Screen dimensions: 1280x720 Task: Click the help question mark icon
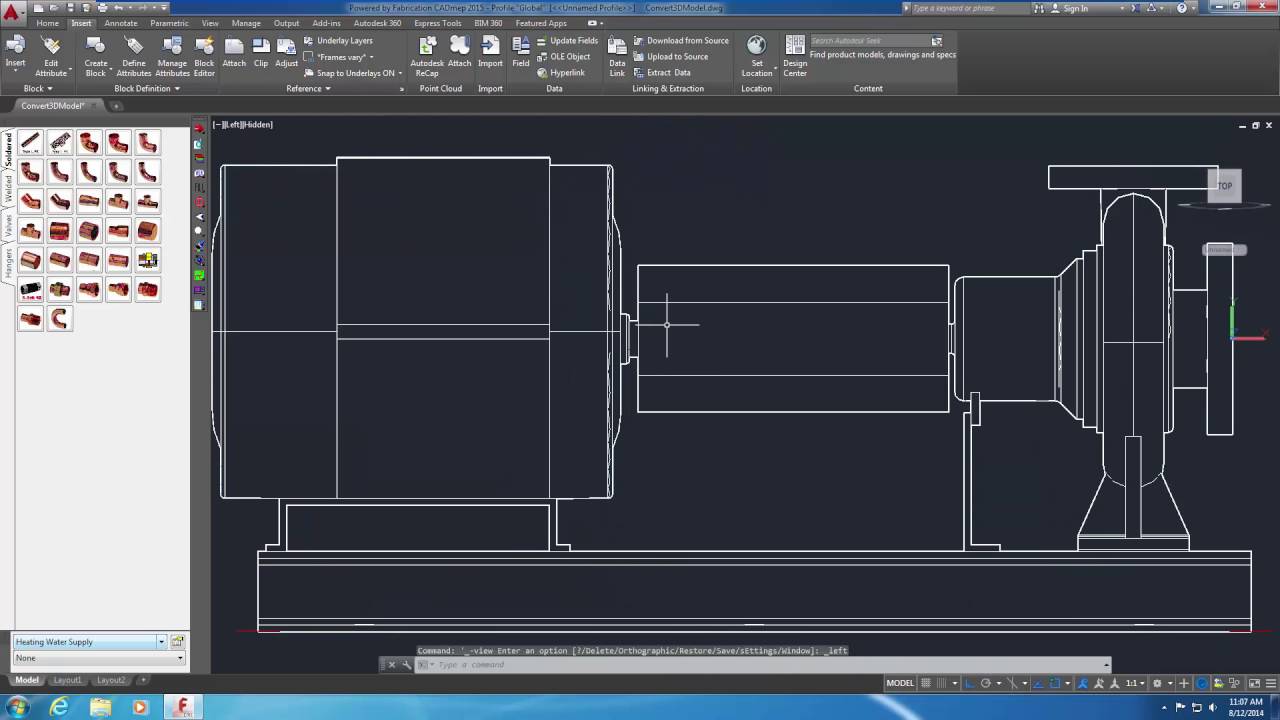1183,8
